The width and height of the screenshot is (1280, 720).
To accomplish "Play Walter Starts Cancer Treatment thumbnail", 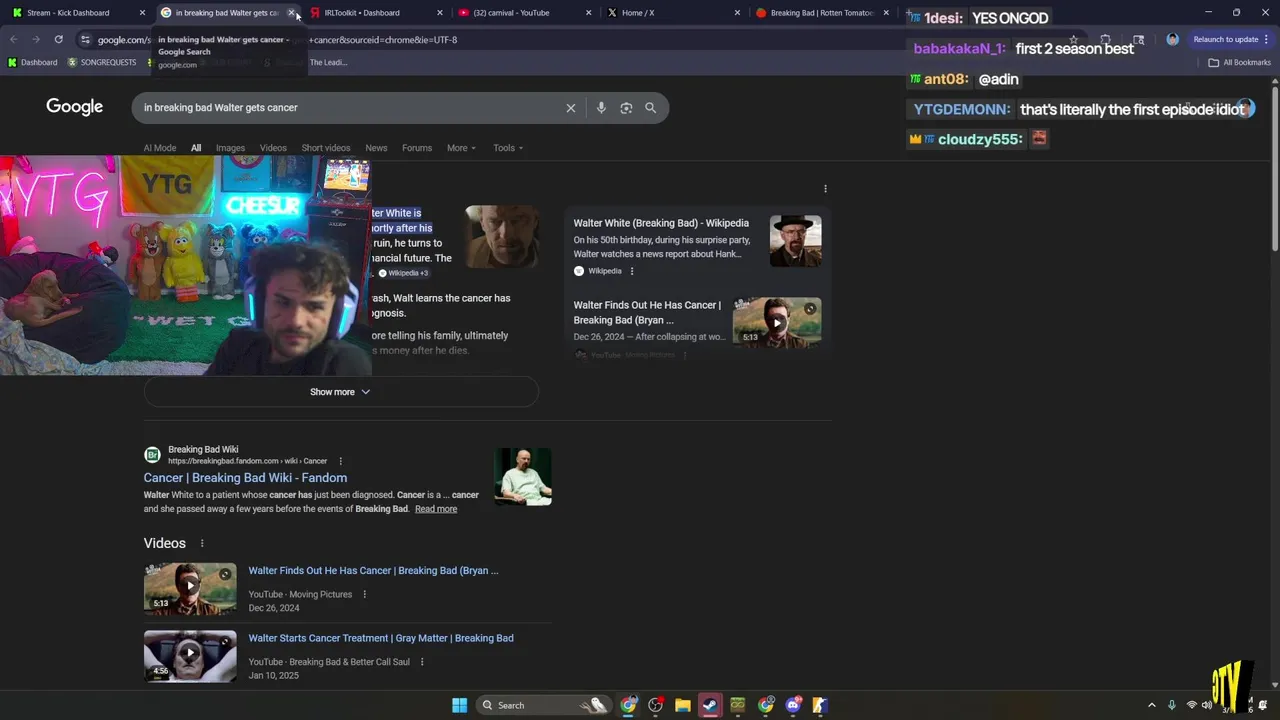I will (190, 656).
